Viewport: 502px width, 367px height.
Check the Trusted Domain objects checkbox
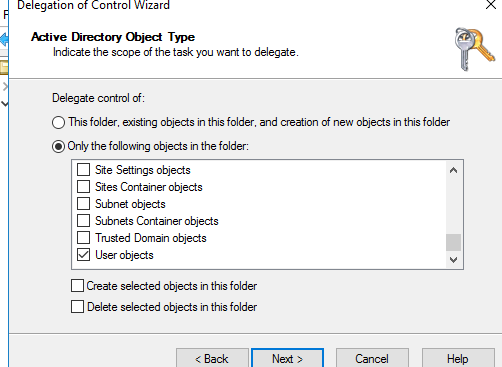click(x=83, y=237)
